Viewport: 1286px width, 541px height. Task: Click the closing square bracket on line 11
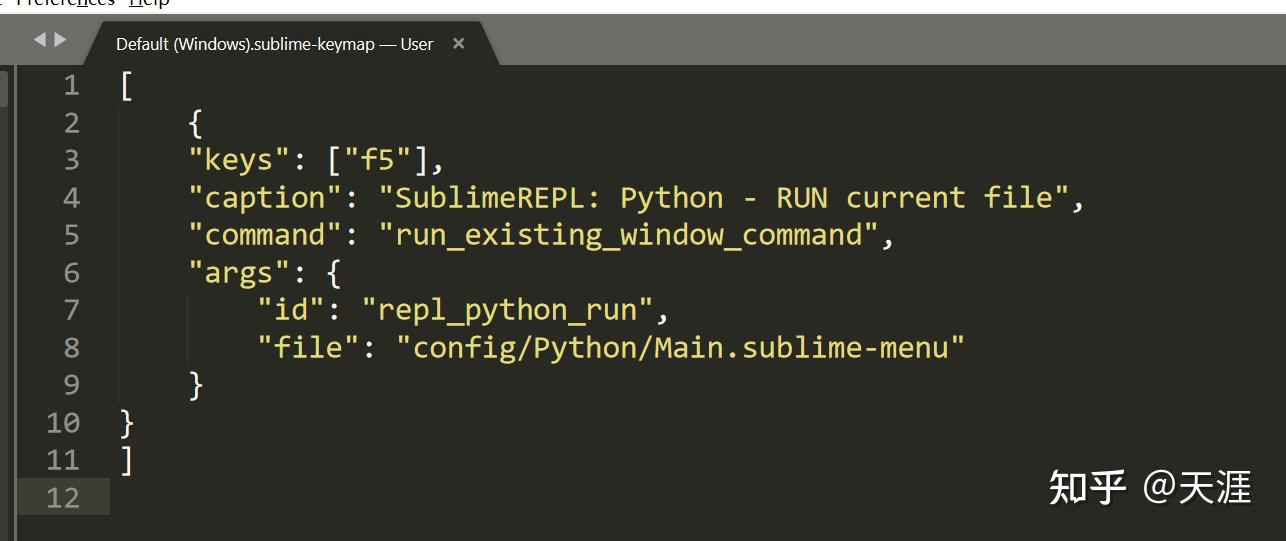pyautogui.click(x=126, y=460)
